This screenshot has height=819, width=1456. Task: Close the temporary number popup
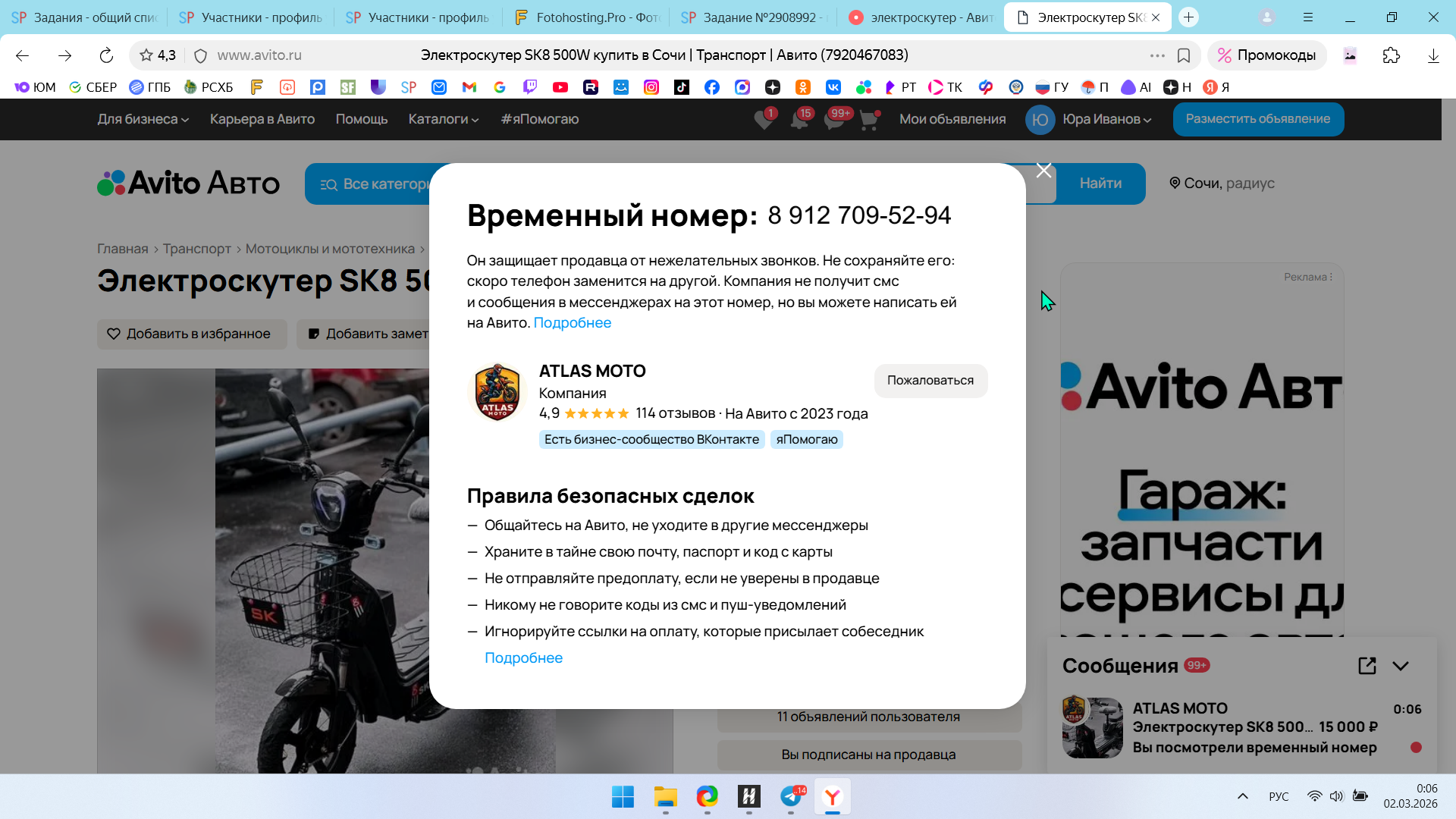1043,171
